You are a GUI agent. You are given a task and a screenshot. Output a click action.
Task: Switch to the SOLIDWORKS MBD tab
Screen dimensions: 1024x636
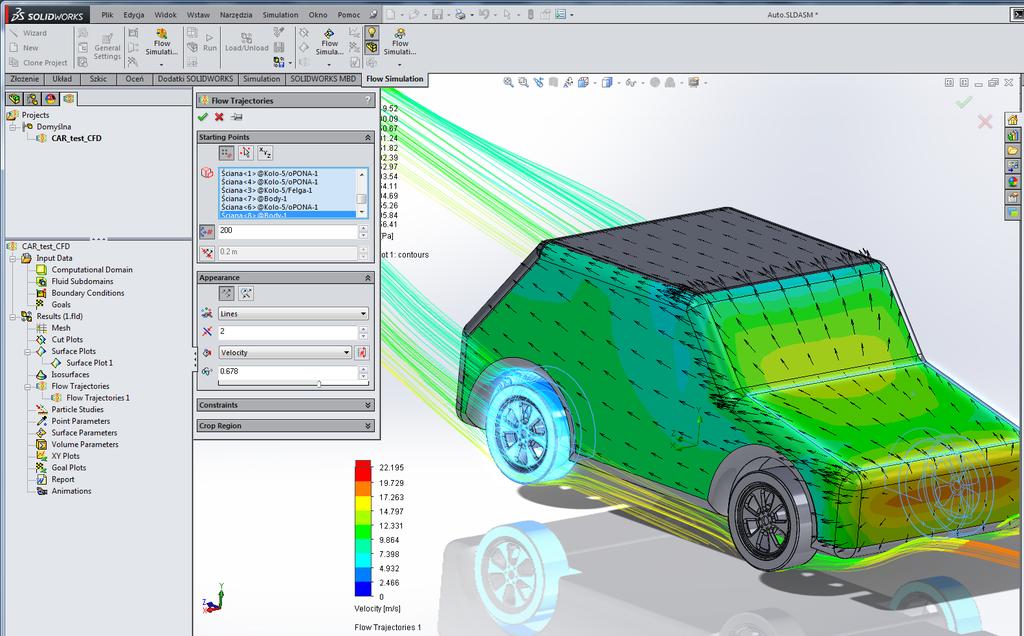coord(323,79)
